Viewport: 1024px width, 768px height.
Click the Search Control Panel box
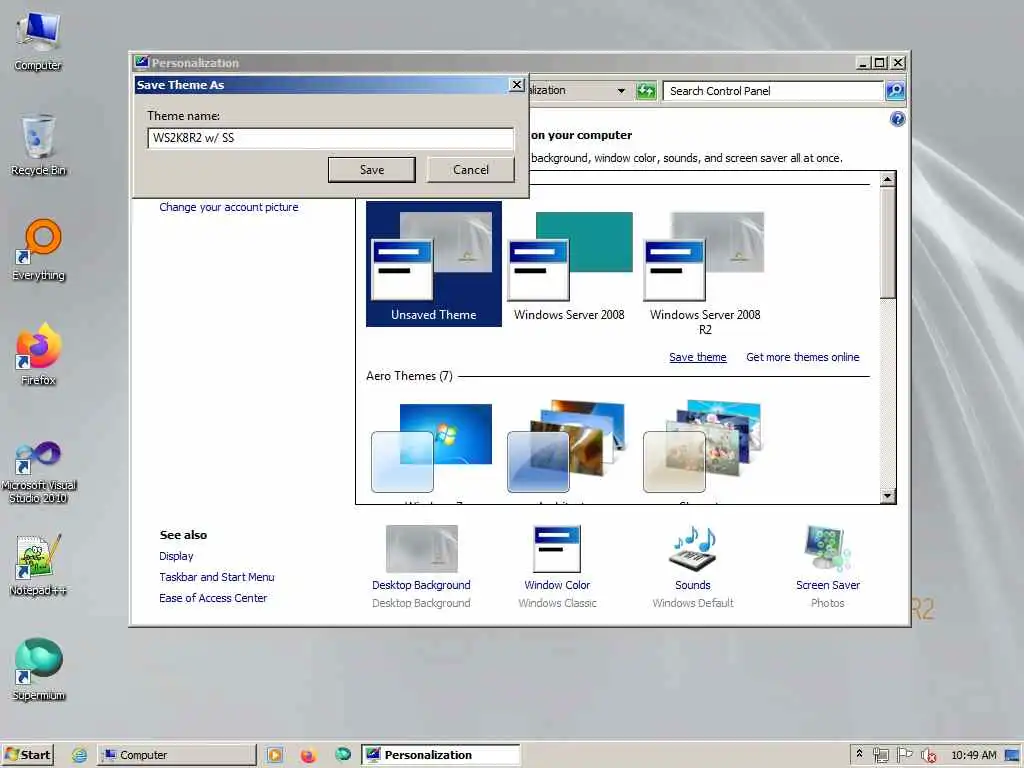click(773, 91)
